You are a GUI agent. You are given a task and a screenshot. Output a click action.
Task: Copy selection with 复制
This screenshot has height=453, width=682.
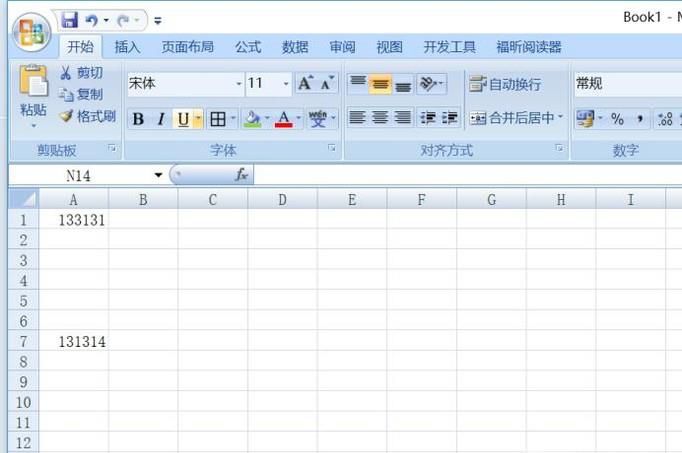click(82, 94)
